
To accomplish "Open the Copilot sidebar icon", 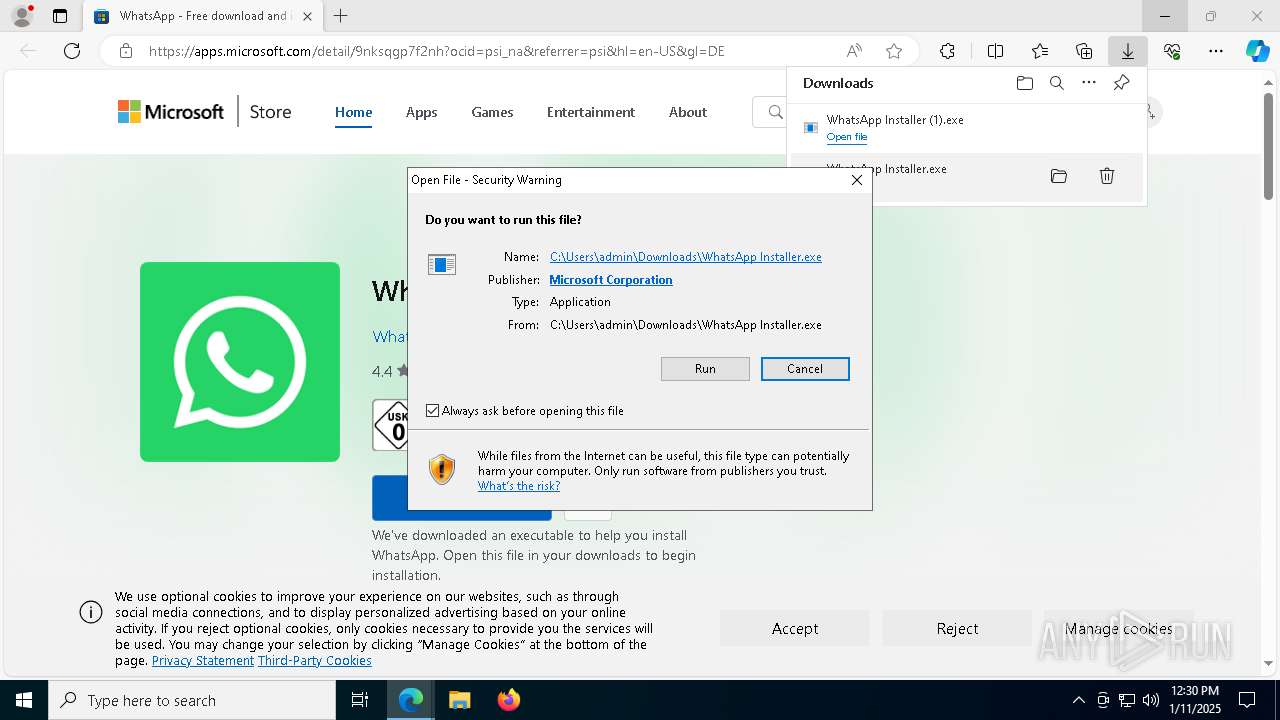I will point(1257,51).
